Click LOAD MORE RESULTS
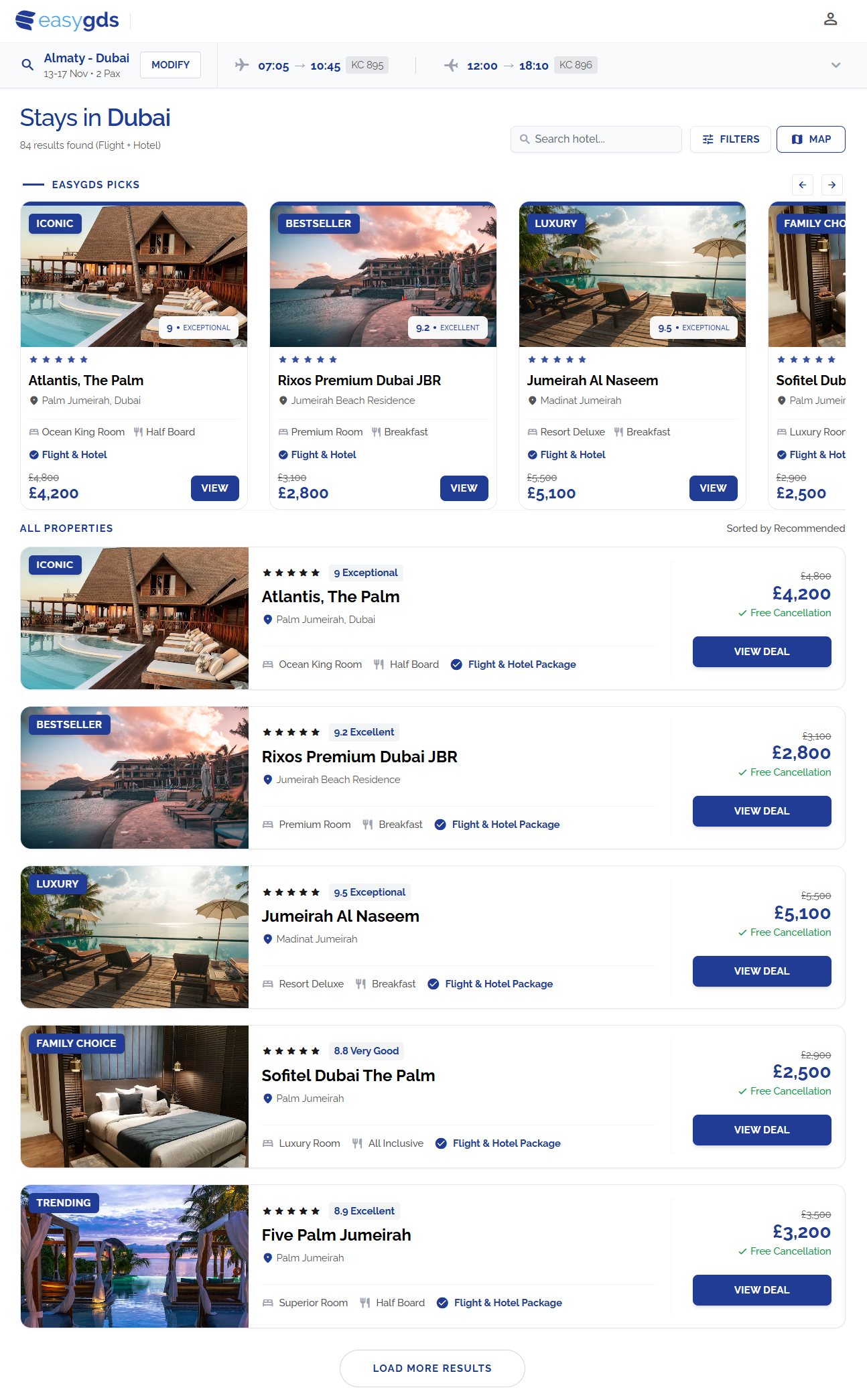The width and height of the screenshot is (867, 1400). pos(432,1368)
